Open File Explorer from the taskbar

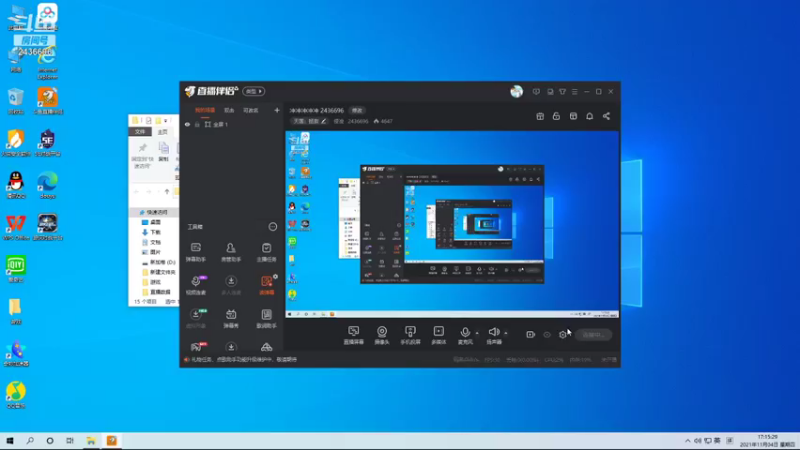point(91,441)
